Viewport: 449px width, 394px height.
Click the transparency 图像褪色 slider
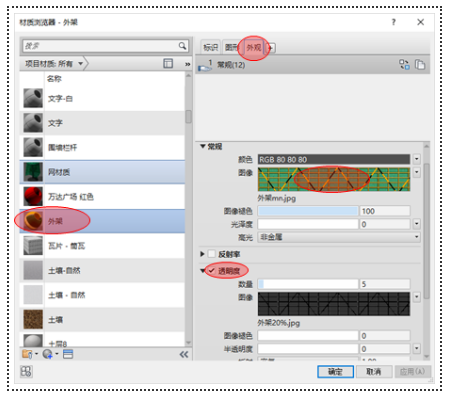pyautogui.click(x=308, y=336)
